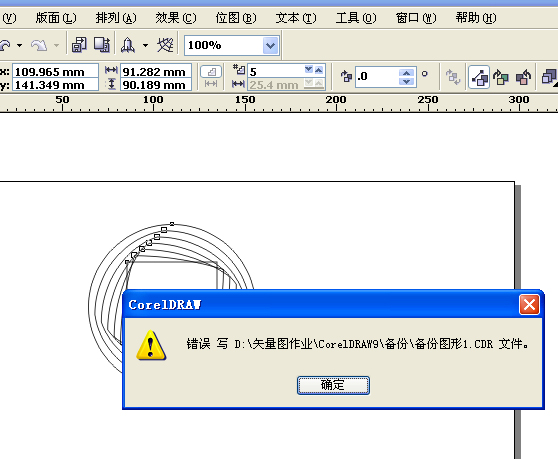
Task: Increase blend direction with up spinner
Action: click(x=406, y=73)
